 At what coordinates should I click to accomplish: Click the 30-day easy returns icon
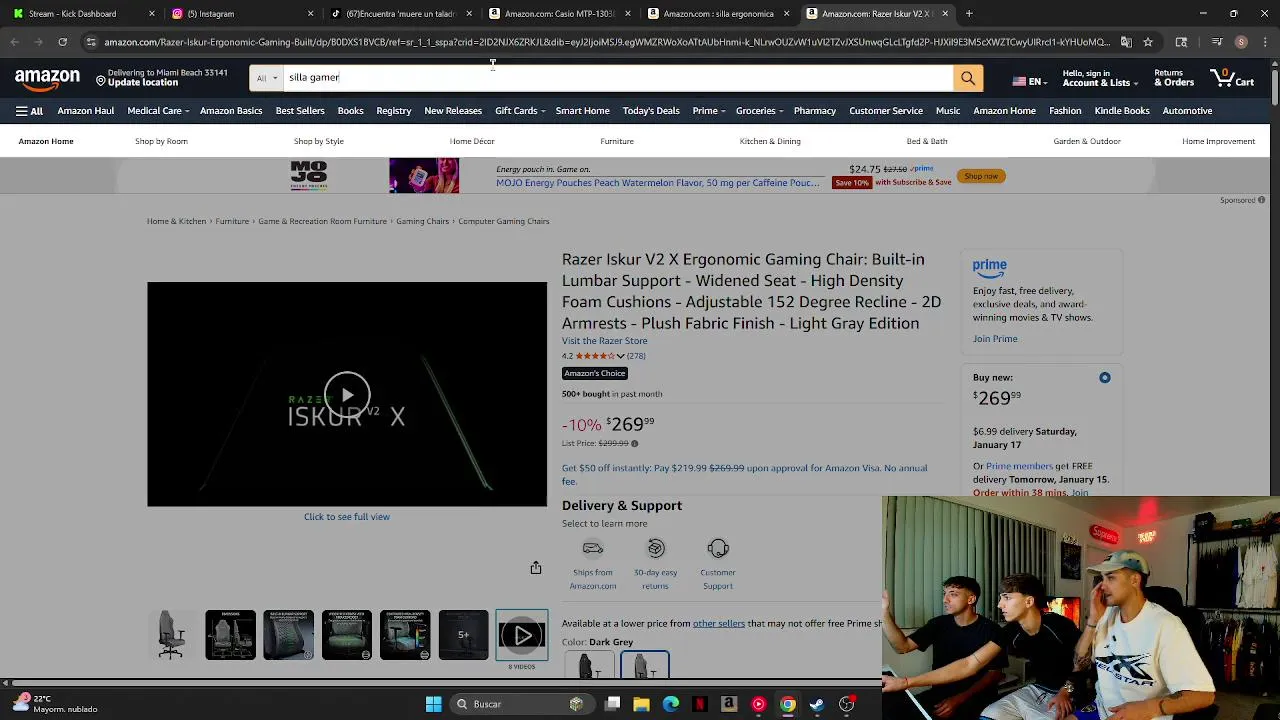click(656, 548)
